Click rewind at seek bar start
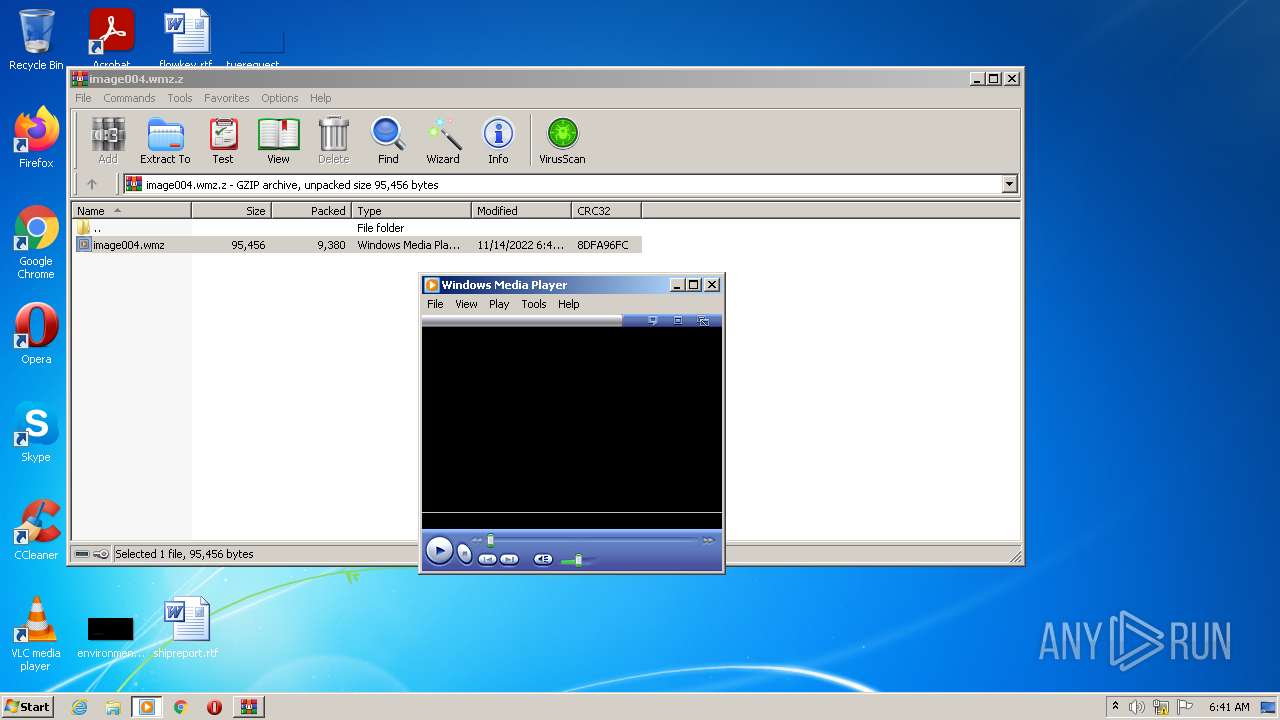The image size is (1280, 720). tap(477, 540)
